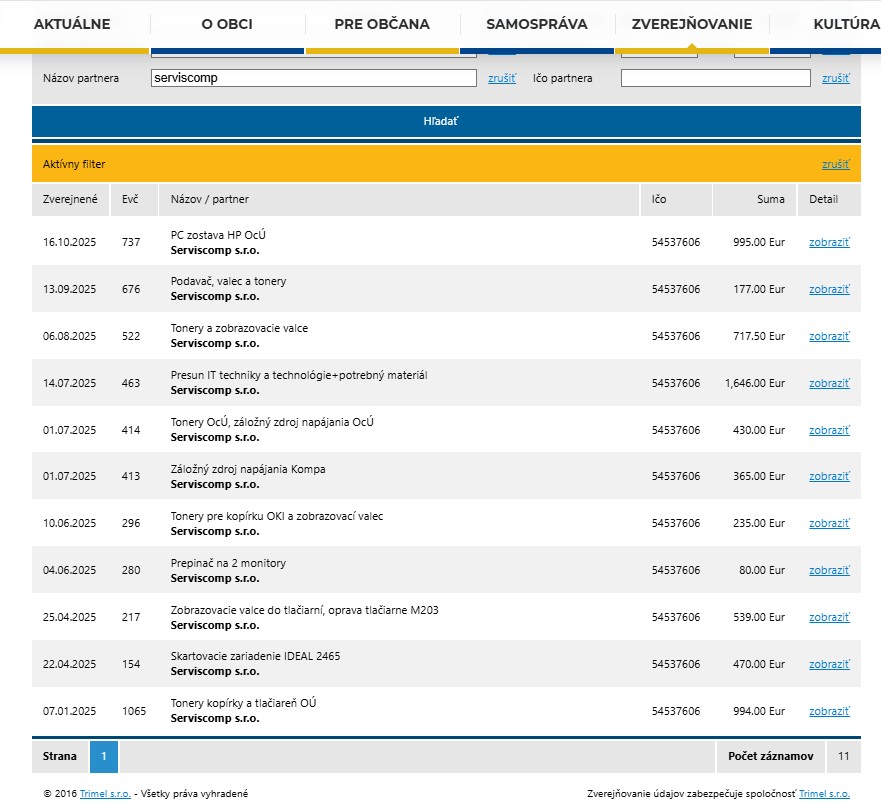
Task: Select page 1 in the pagination
Action: point(104,757)
